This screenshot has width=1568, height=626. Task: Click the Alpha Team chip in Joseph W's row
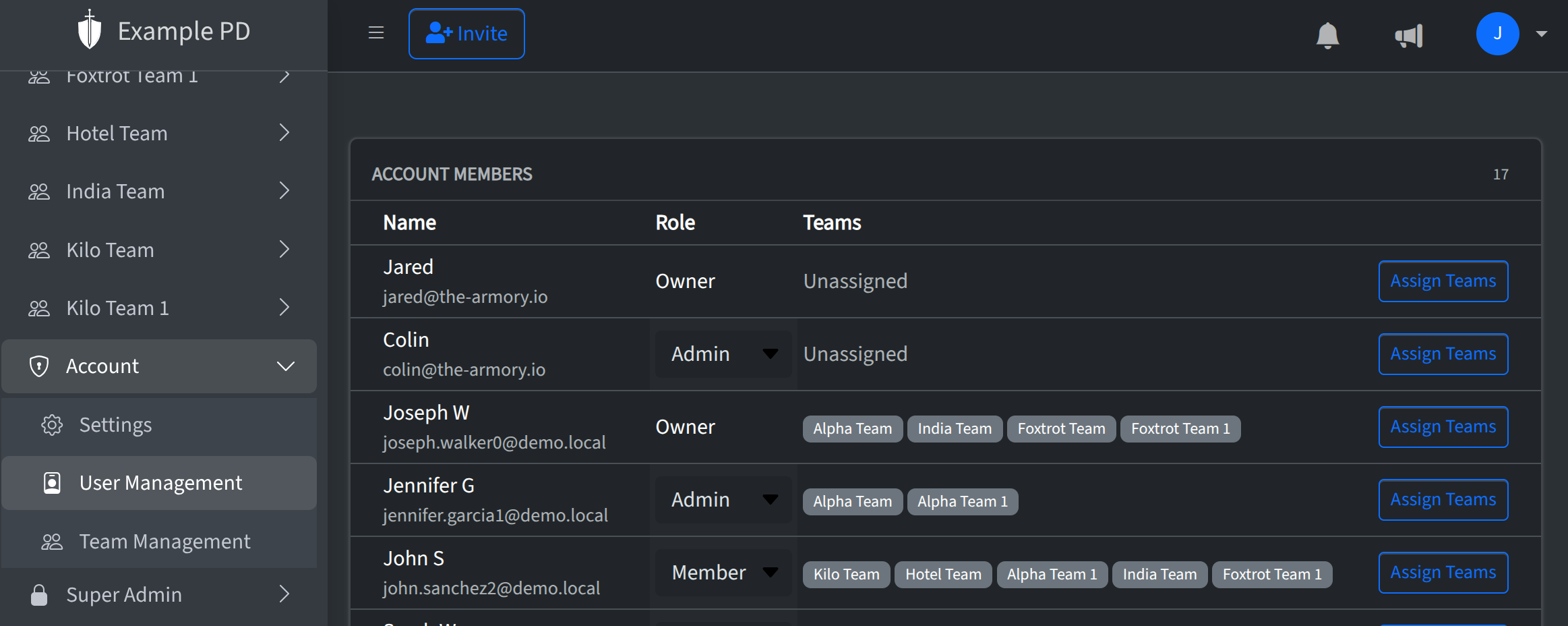coord(851,428)
